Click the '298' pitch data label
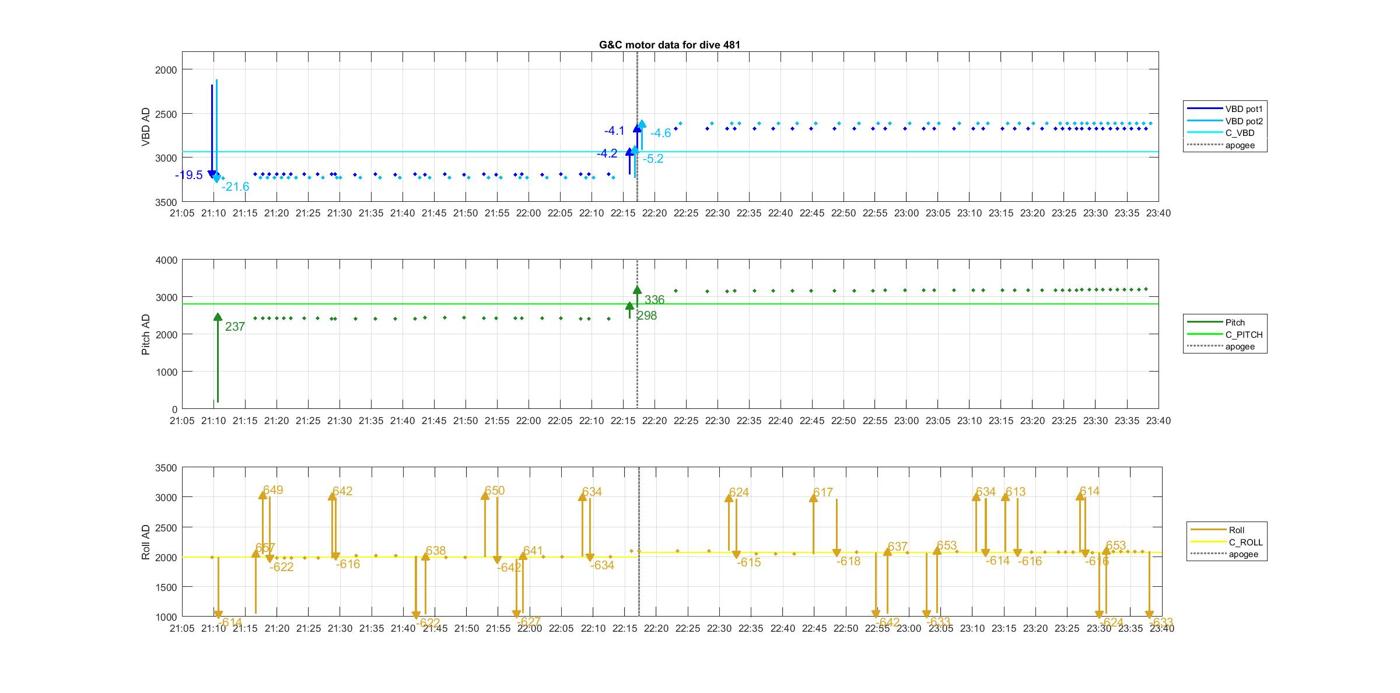This screenshot has width=1400, height=693. click(647, 316)
